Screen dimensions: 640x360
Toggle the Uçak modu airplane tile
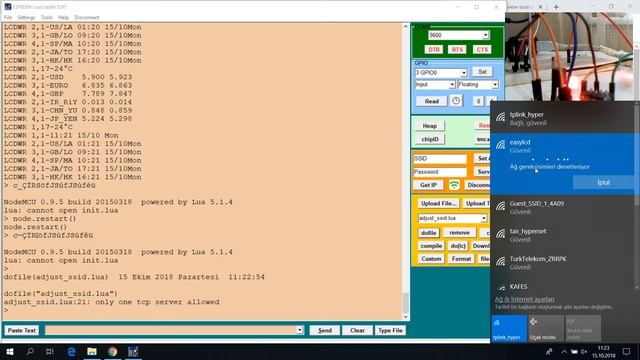(x=546, y=328)
